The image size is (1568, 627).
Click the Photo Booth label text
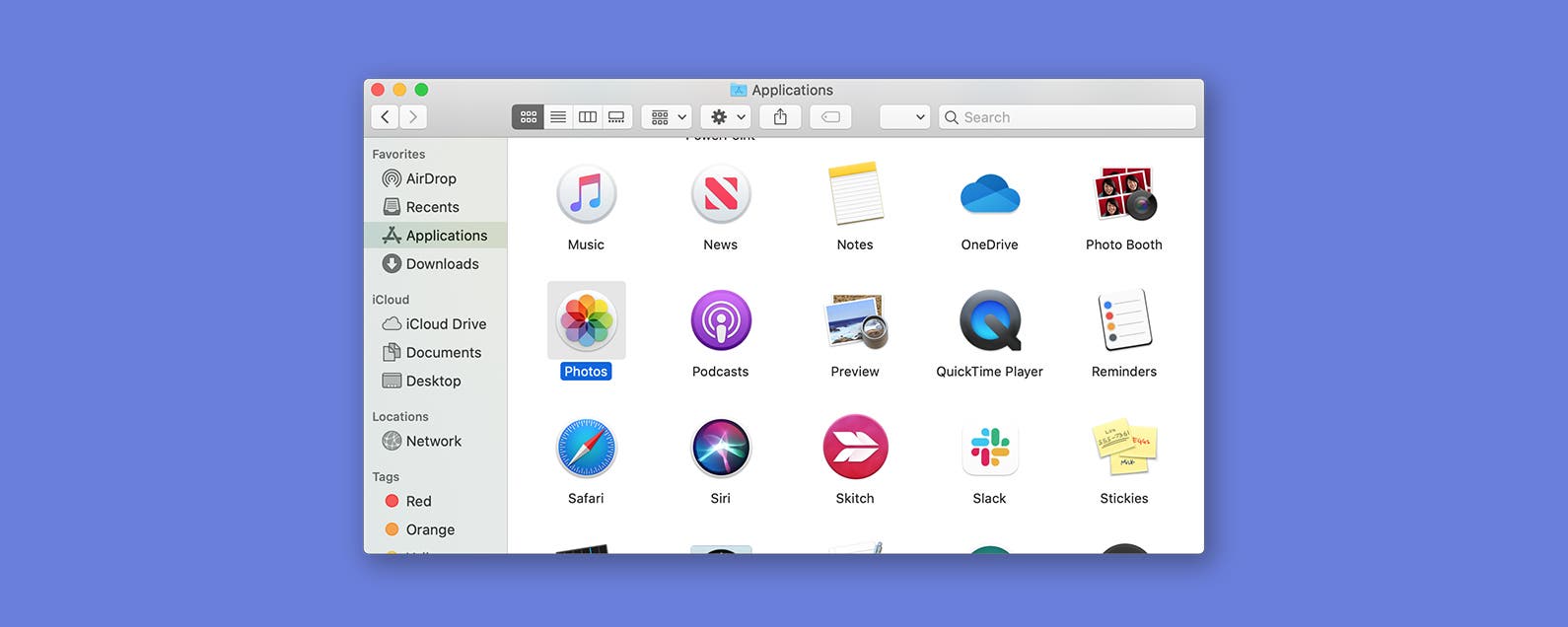click(1124, 244)
